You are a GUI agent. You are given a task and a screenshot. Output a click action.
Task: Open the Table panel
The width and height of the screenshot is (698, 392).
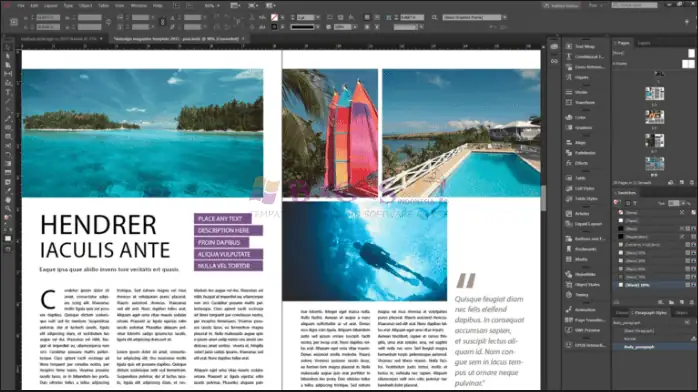[x=576, y=178]
